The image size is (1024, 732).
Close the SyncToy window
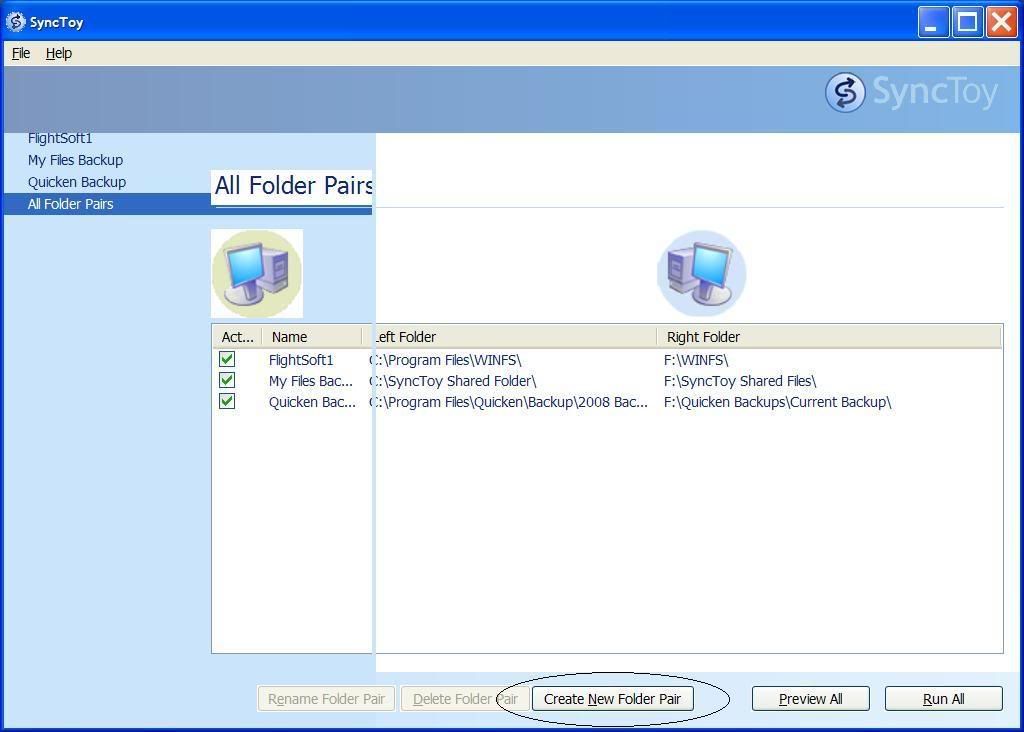pyautogui.click(x=1001, y=22)
